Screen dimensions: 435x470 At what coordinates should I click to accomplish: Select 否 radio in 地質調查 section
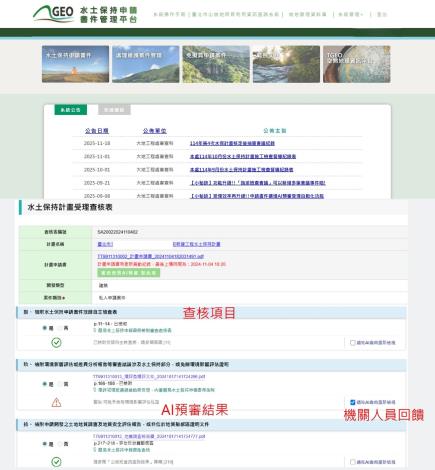point(60,444)
